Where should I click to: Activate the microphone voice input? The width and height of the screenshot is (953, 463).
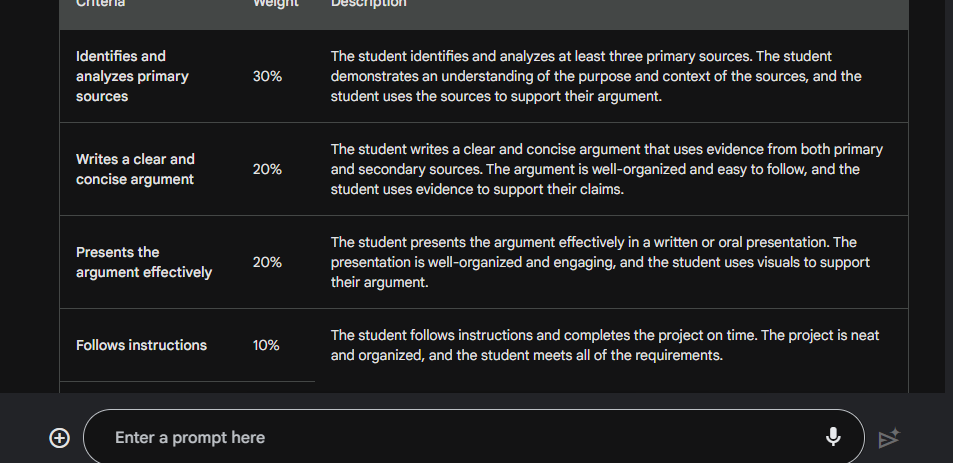click(x=833, y=437)
